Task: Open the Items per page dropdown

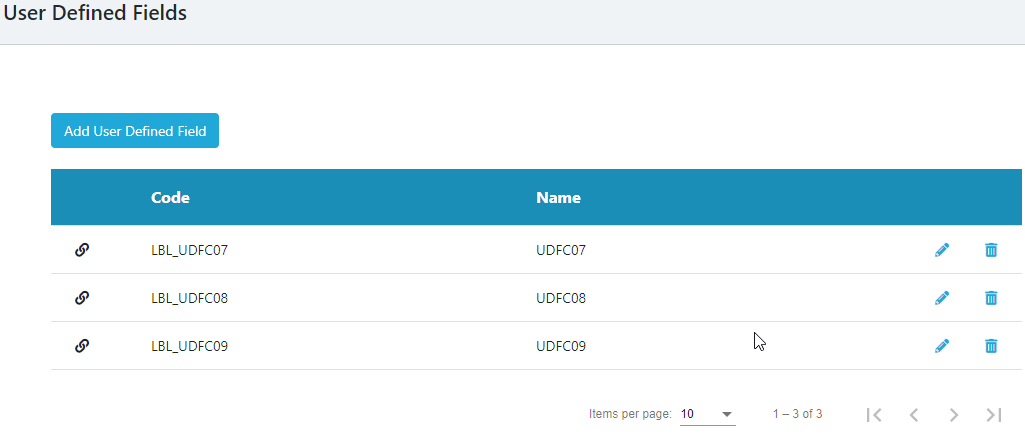Action: tap(707, 414)
